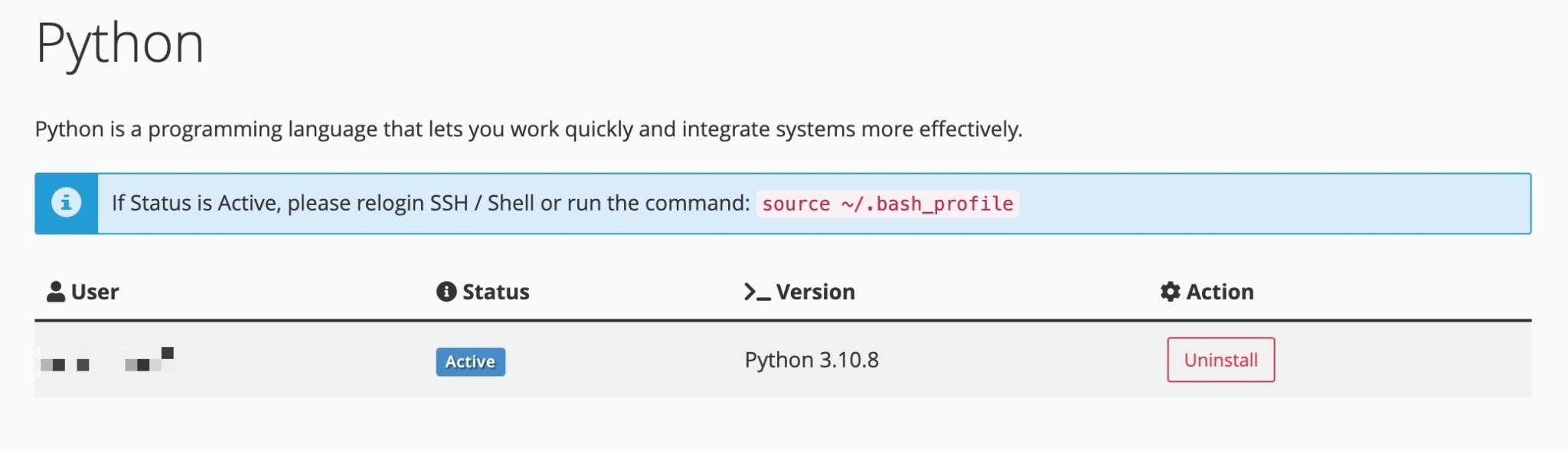The width and height of the screenshot is (1568, 451).
Task: Click the 'Status' column header text
Action: (496, 292)
